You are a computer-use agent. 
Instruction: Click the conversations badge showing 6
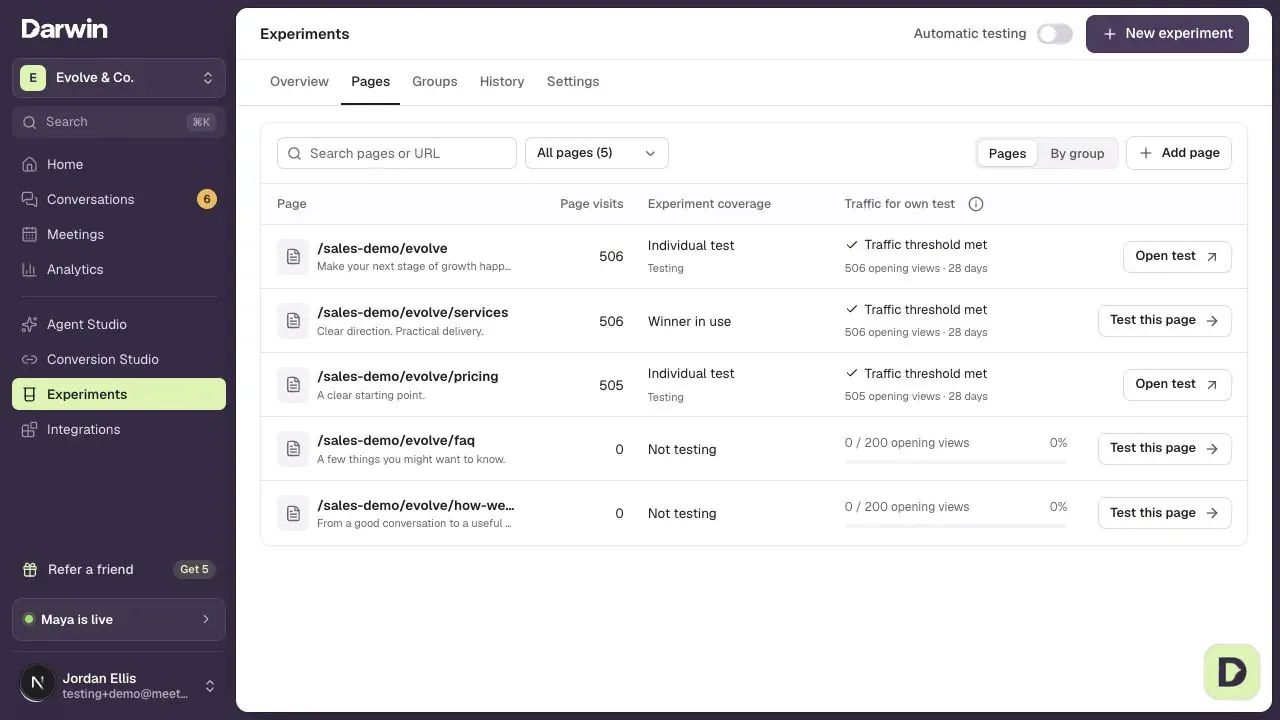pyautogui.click(x=207, y=199)
